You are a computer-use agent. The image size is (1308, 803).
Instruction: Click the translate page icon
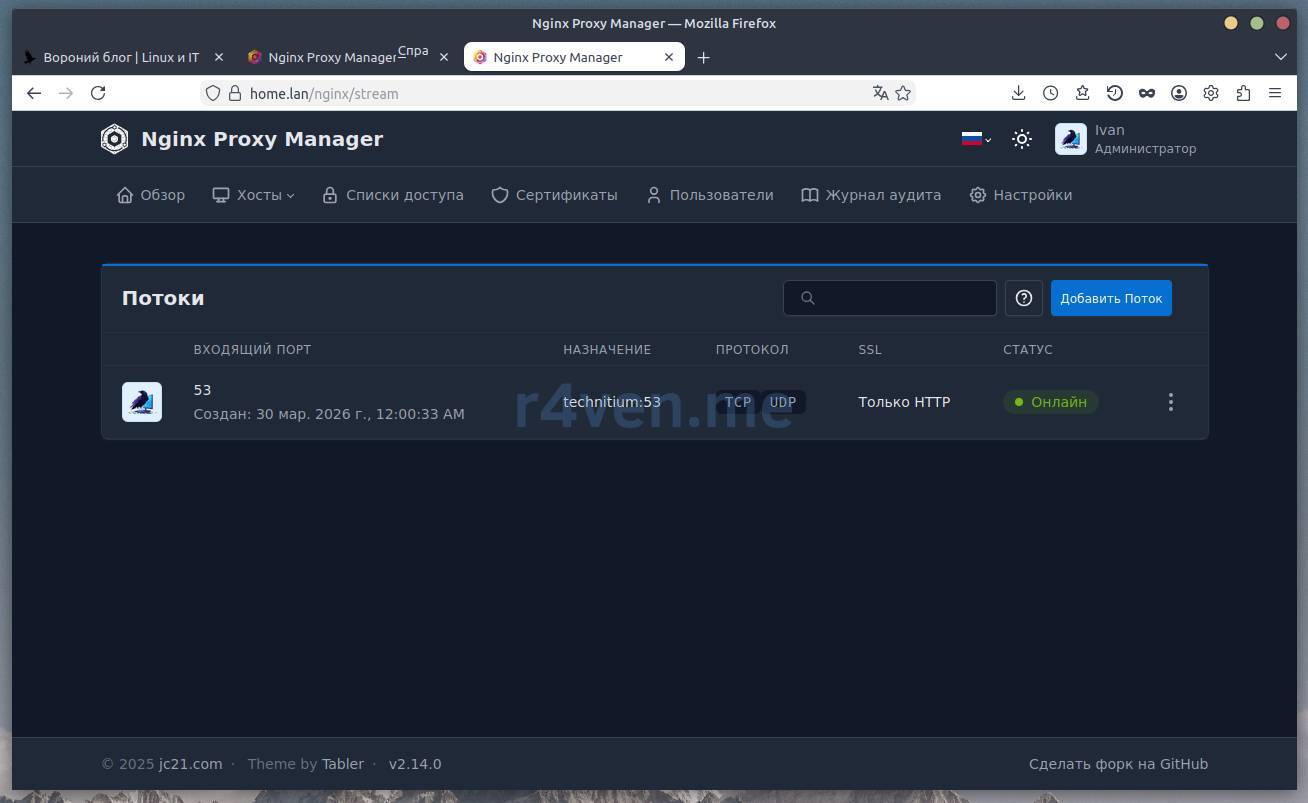click(880, 93)
